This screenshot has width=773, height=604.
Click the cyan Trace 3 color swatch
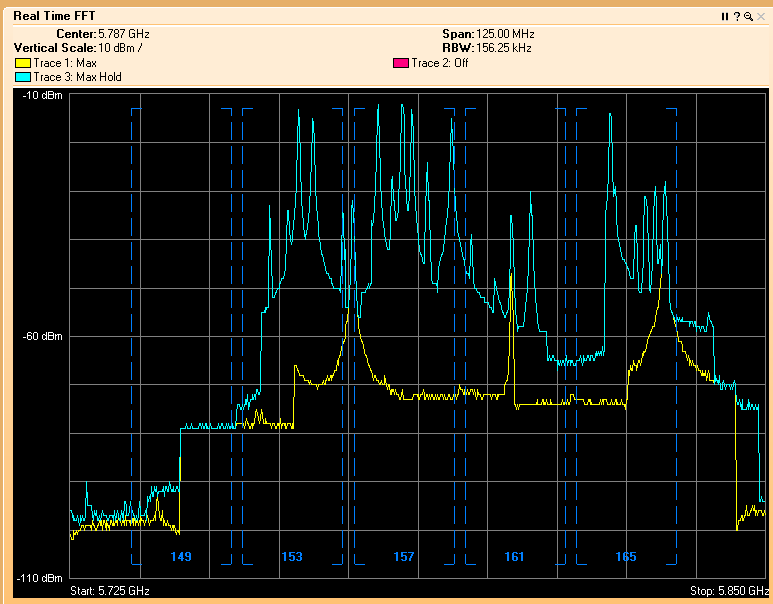coord(23,77)
